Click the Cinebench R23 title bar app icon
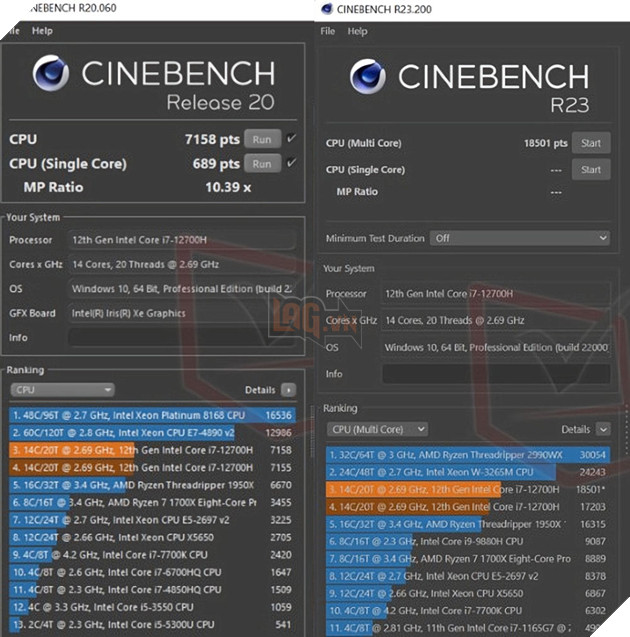Image resolution: width=630 pixels, height=637 pixels. (x=327, y=9)
